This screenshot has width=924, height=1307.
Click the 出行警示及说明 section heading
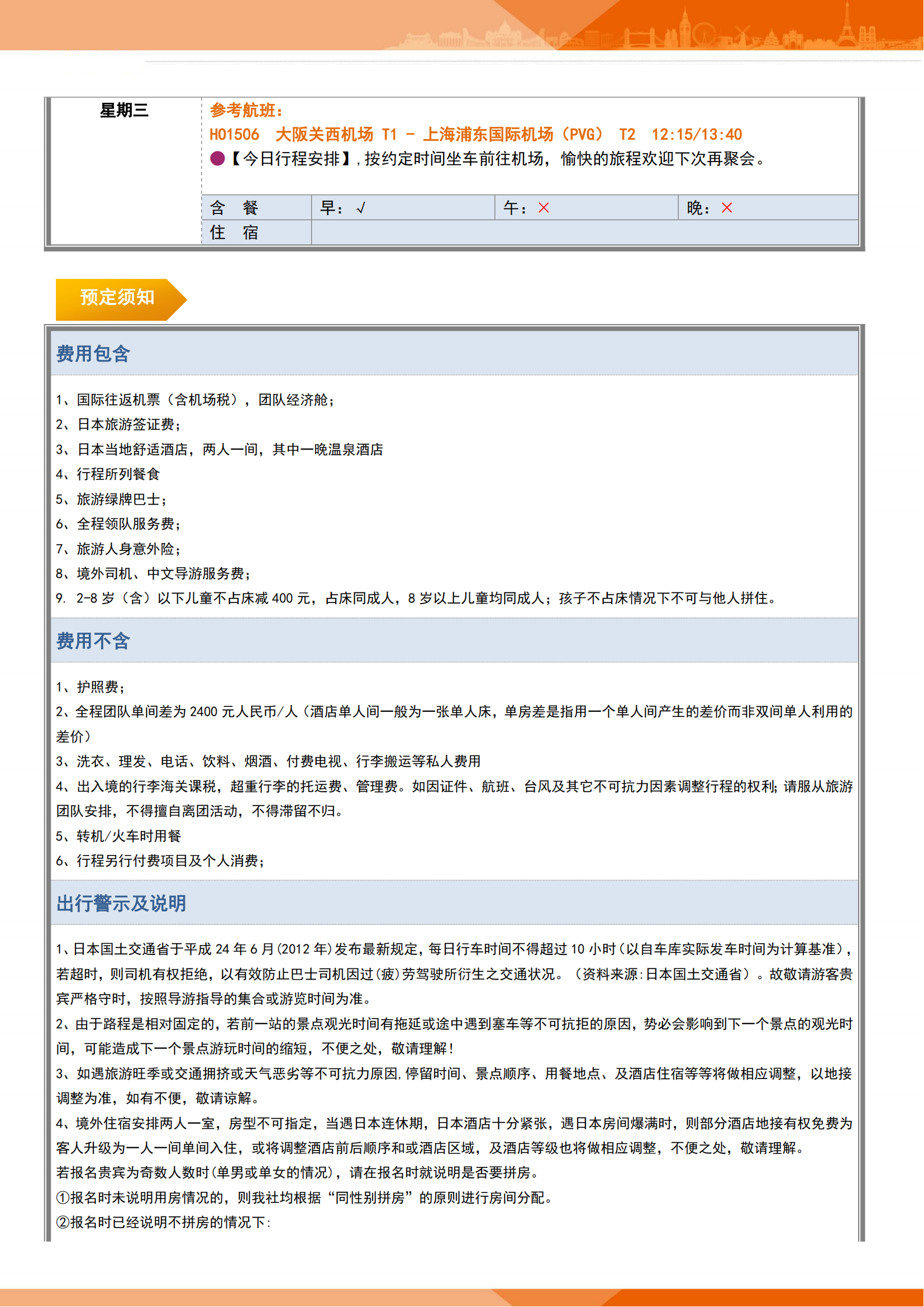(x=121, y=904)
